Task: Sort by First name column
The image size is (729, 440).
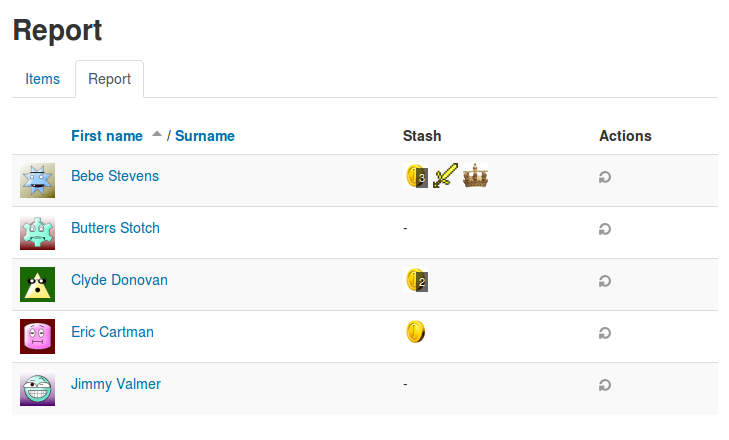Action: click(x=107, y=136)
